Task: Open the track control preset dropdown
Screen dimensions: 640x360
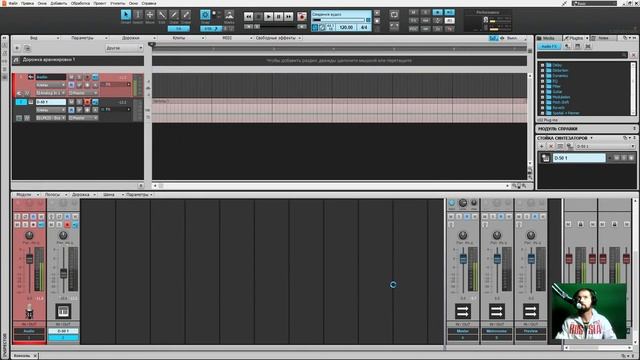Action: tap(124, 48)
